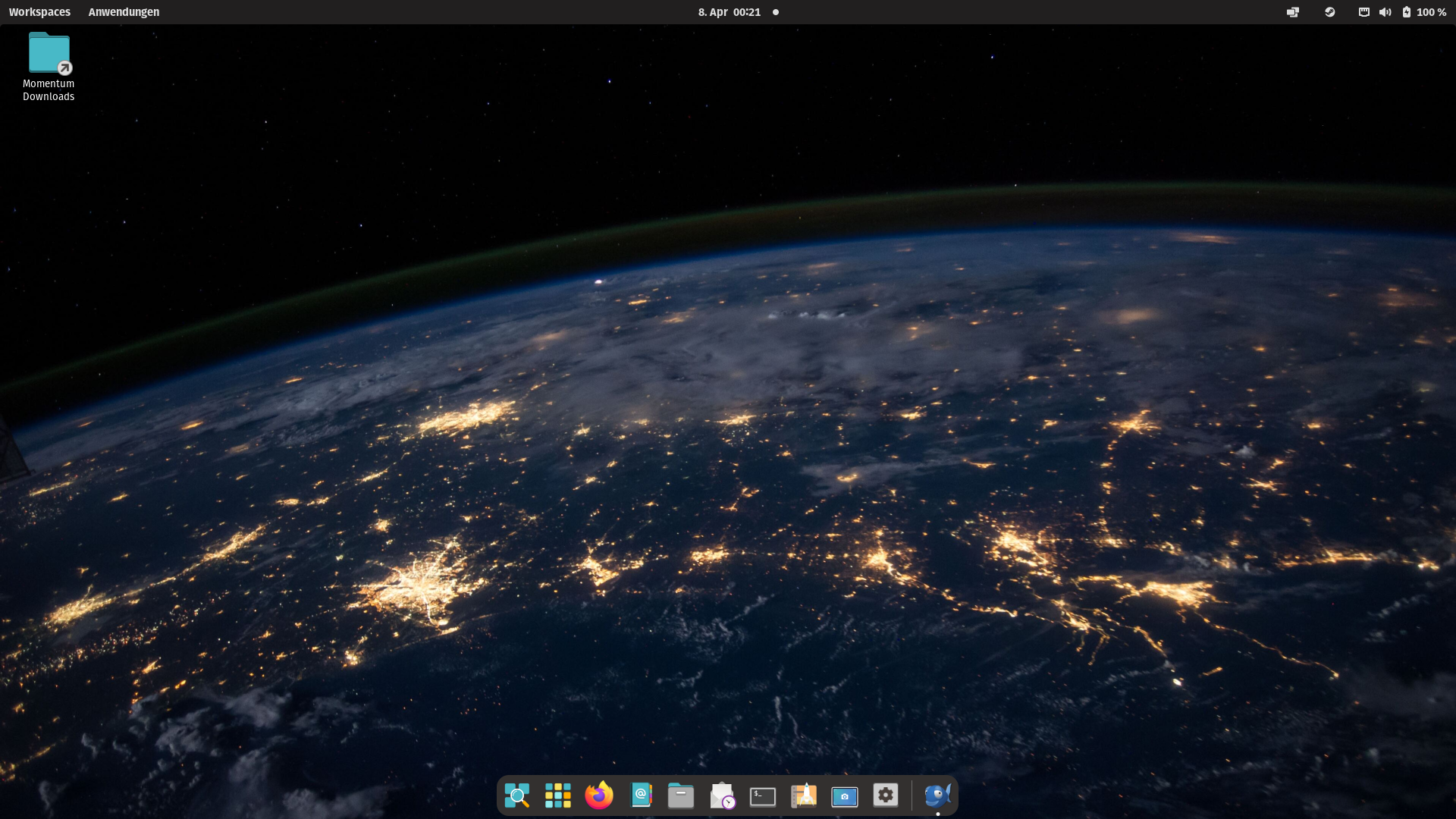
Task: Open the volume speaker indicator
Action: point(1385,12)
